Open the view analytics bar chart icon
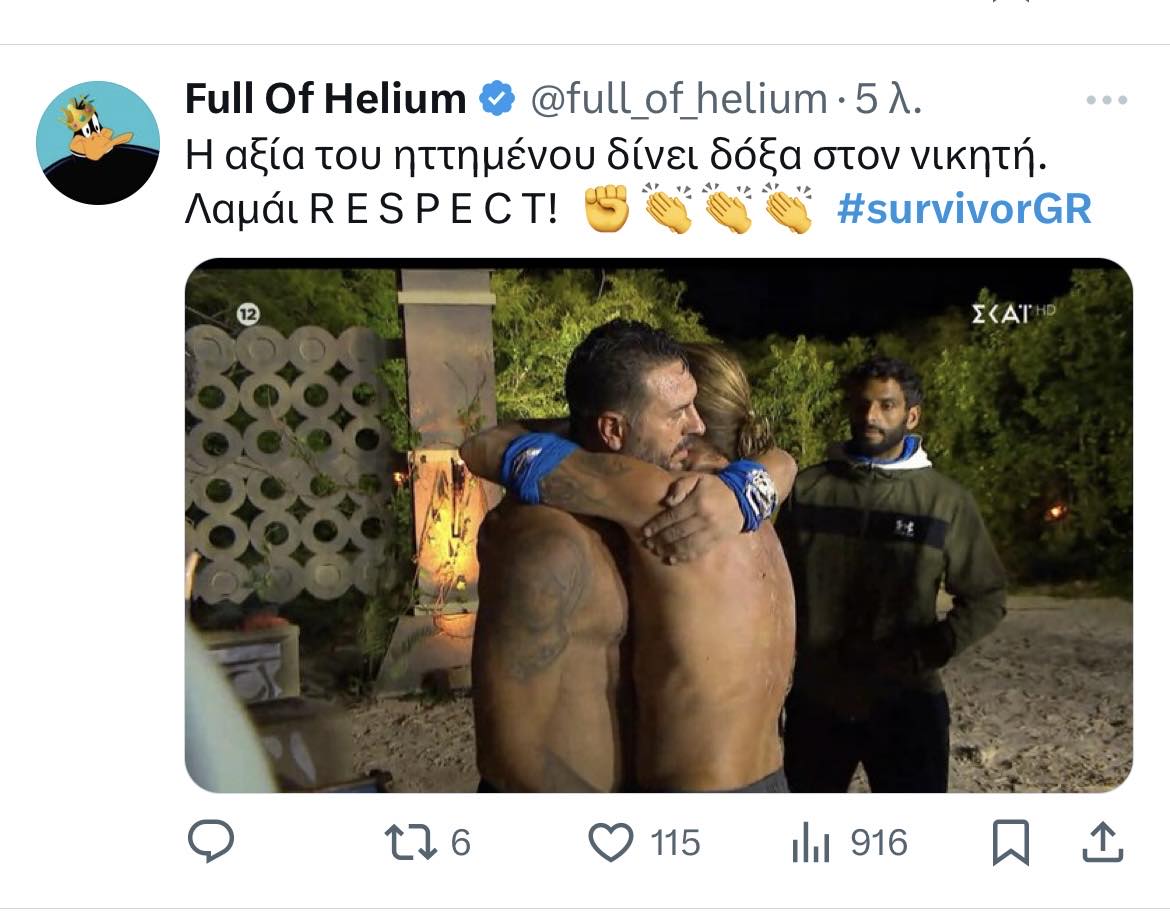The image size is (1170, 913). [811, 844]
